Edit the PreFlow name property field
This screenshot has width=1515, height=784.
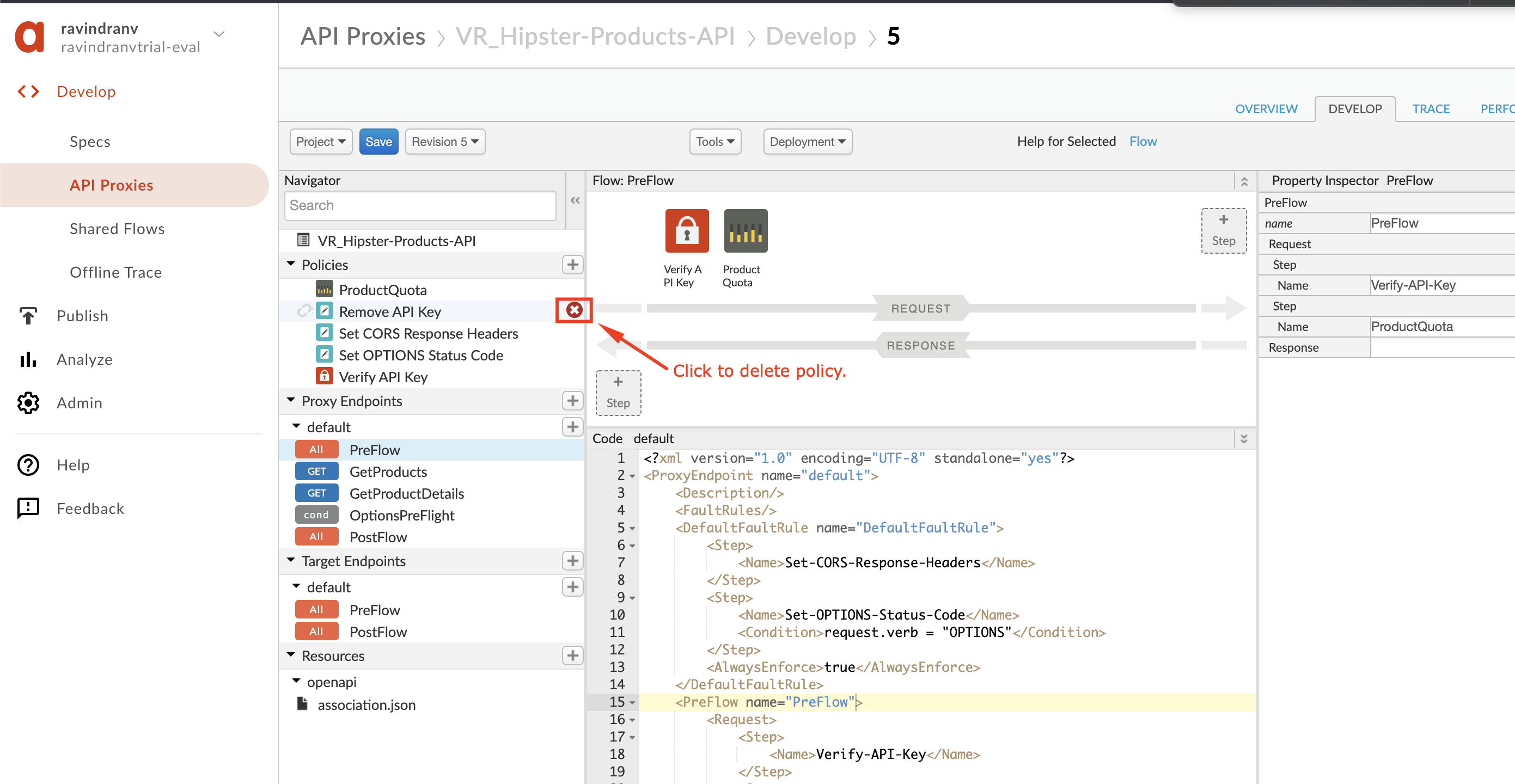tap(1442, 224)
